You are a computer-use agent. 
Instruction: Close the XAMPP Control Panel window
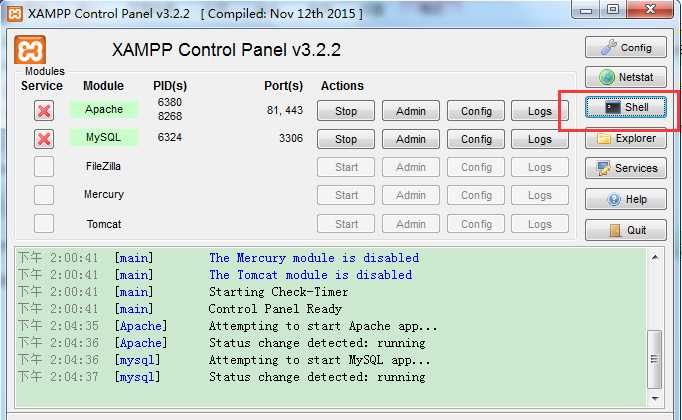point(650,10)
